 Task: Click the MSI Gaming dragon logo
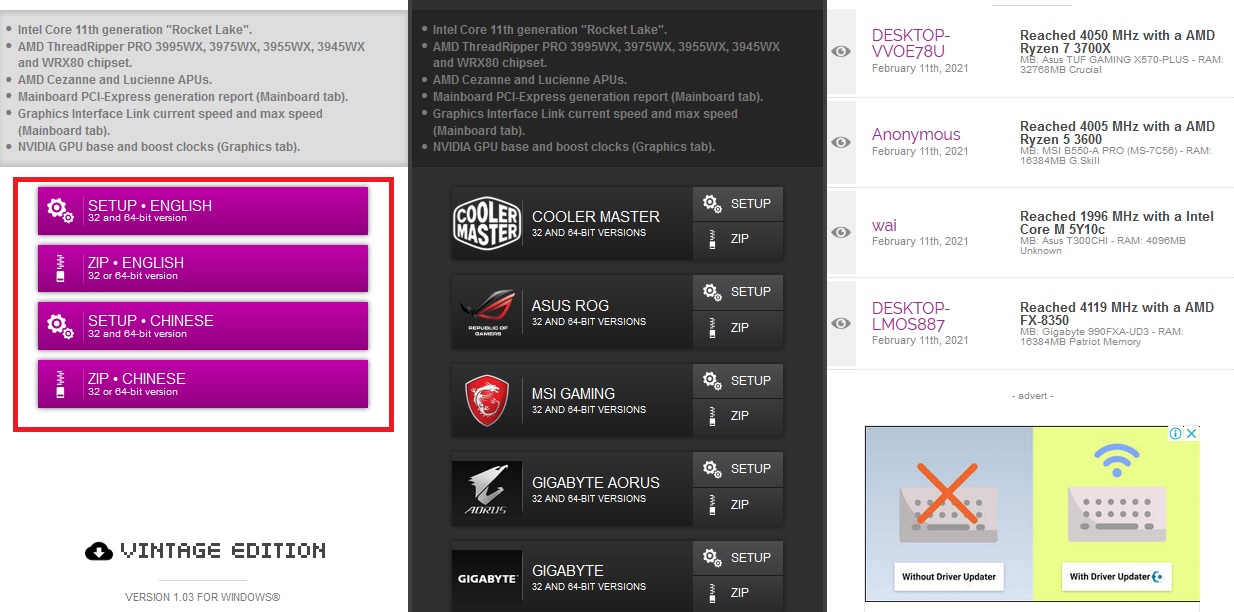pyautogui.click(x=487, y=400)
